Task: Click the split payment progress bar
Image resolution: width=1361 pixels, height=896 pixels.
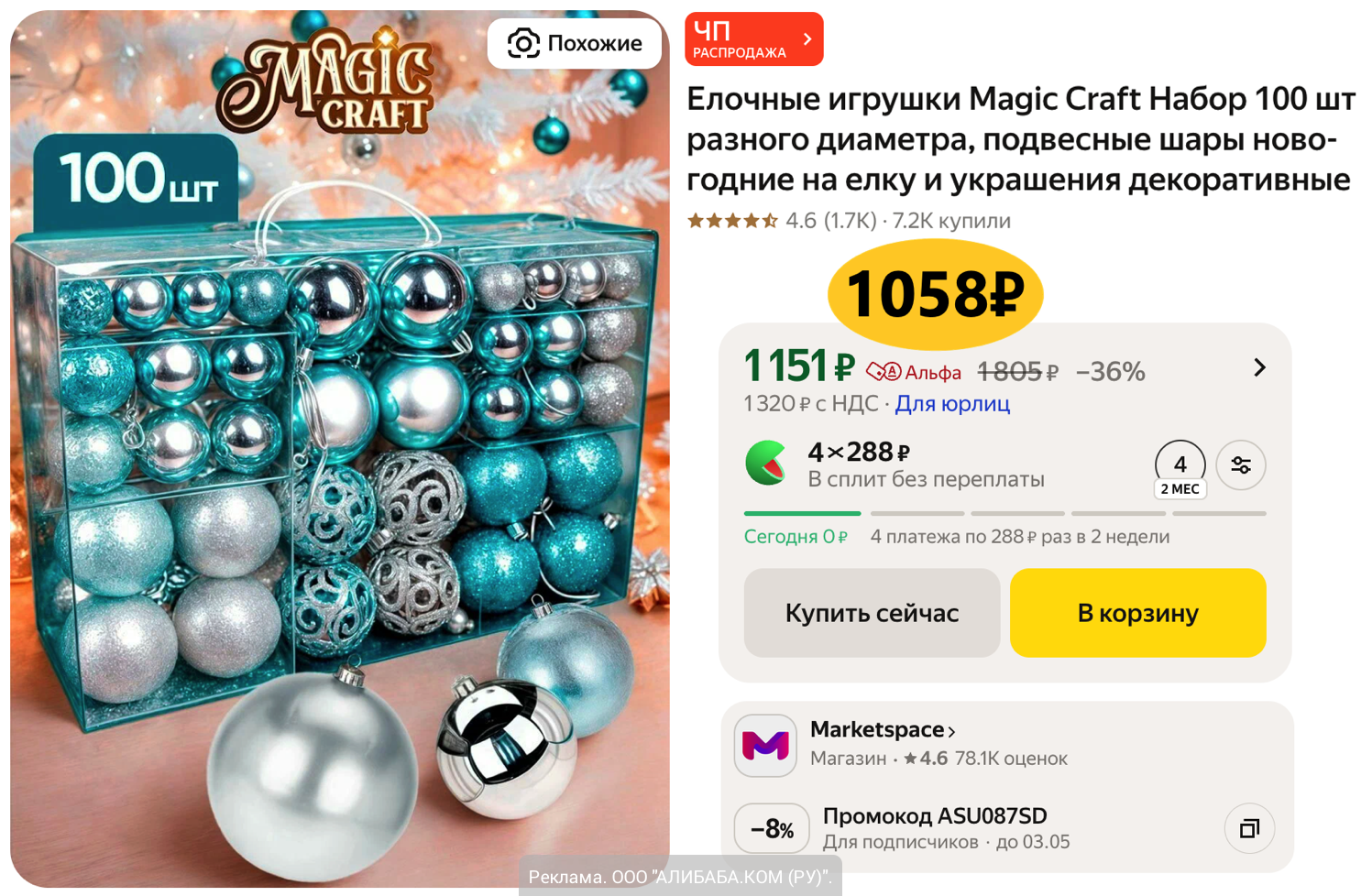Action: 1004,513
